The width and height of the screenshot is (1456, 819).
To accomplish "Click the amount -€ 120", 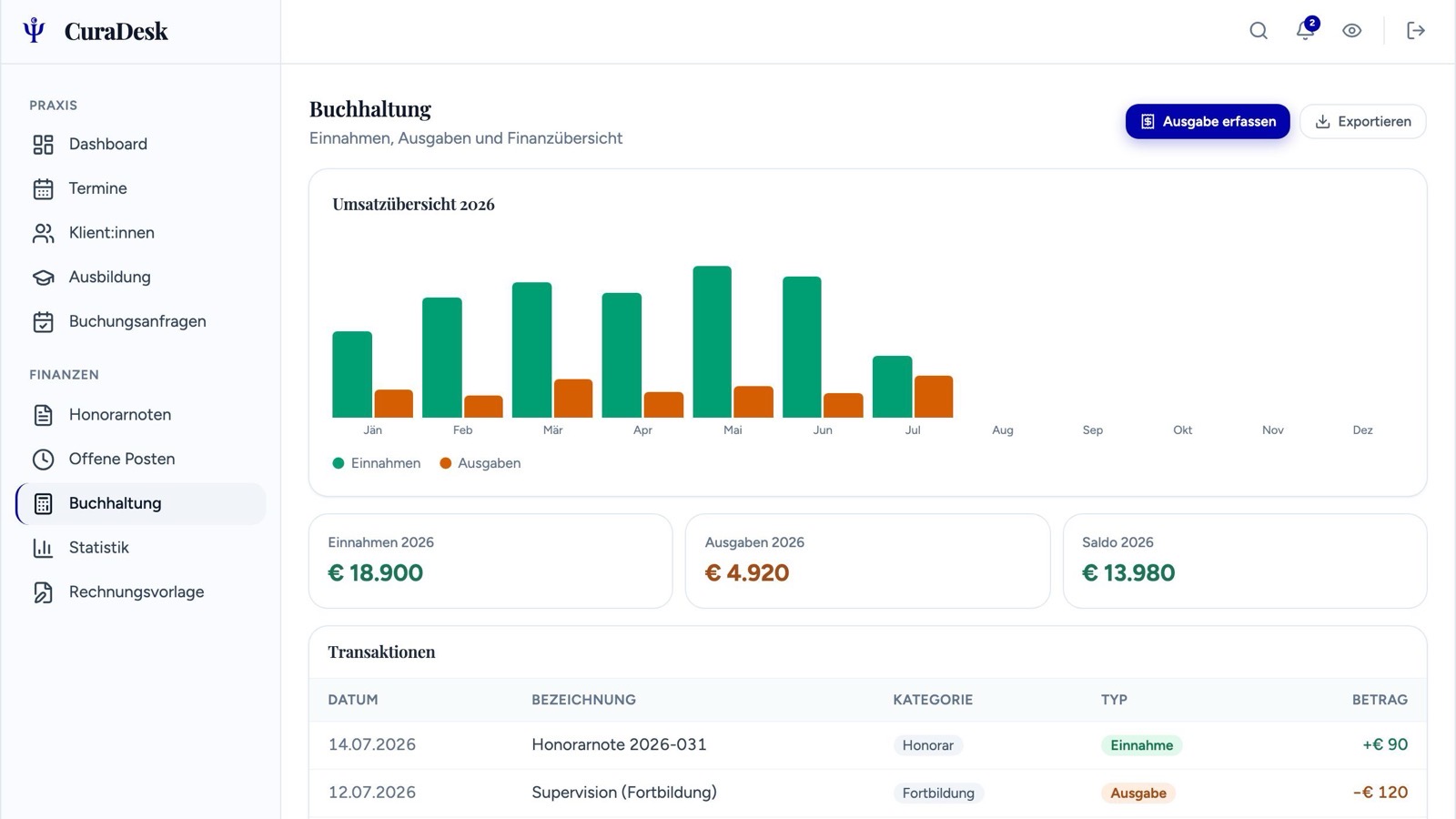I will (x=1380, y=793).
